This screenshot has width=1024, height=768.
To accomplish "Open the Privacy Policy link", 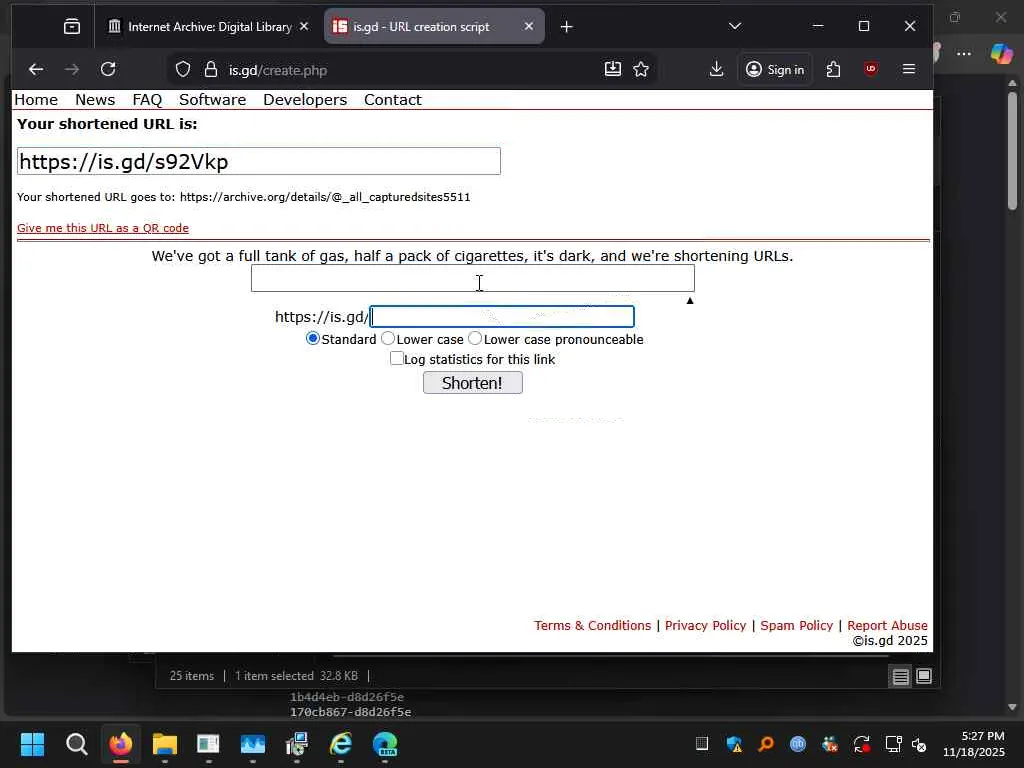I will pos(705,626).
